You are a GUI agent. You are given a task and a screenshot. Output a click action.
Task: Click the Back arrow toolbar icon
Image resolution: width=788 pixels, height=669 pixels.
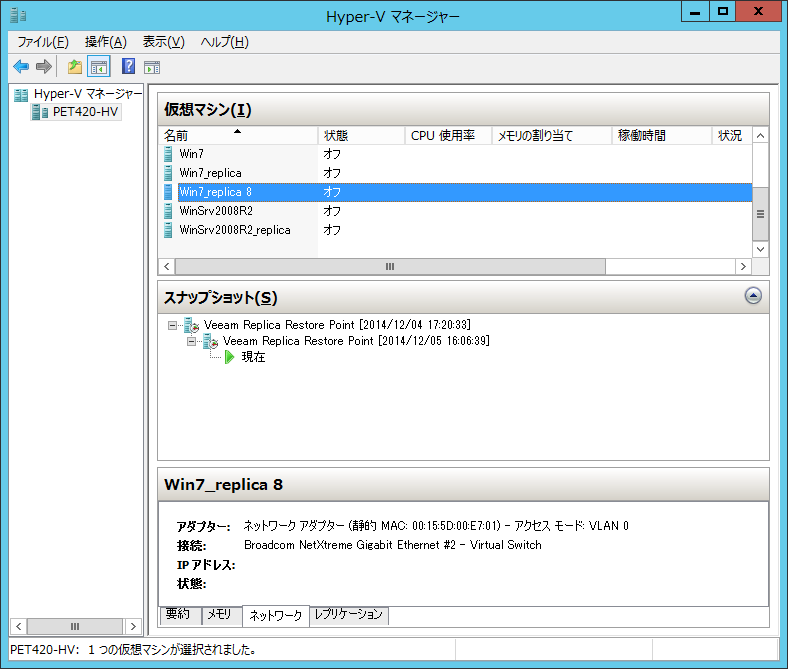click(21, 66)
